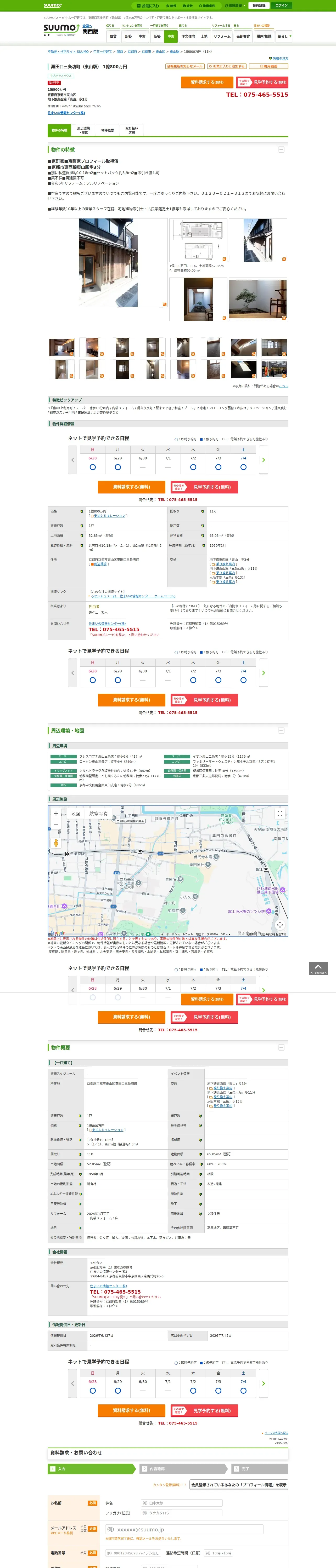Click the ページの先頭へ floating up-arrow button
This screenshot has height=1568, width=336.
click(x=318, y=969)
